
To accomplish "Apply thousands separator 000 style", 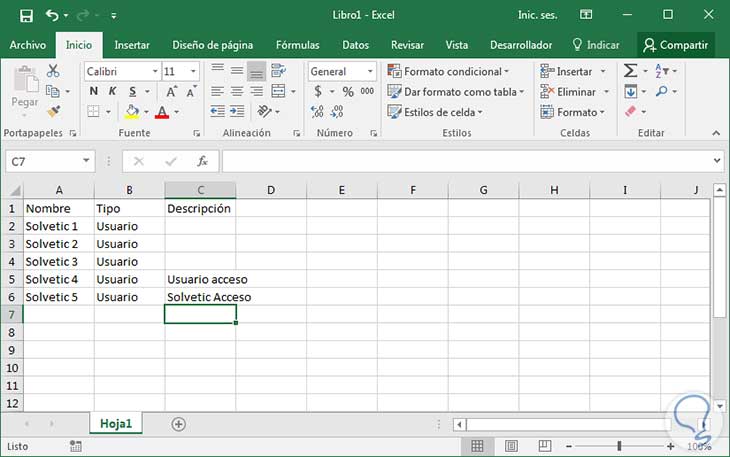I will (367, 91).
